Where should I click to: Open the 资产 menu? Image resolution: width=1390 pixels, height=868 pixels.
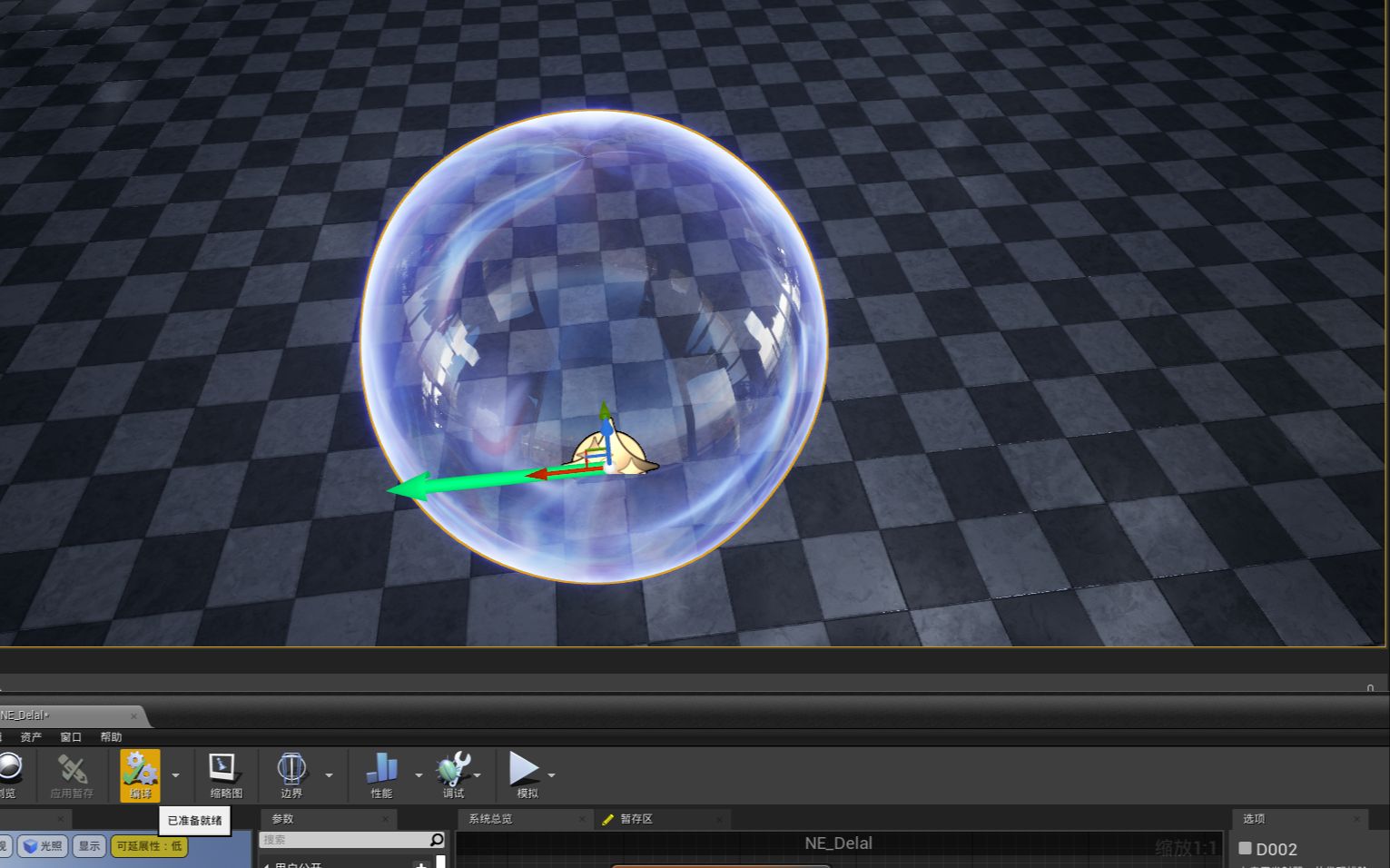pyautogui.click(x=31, y=737)
